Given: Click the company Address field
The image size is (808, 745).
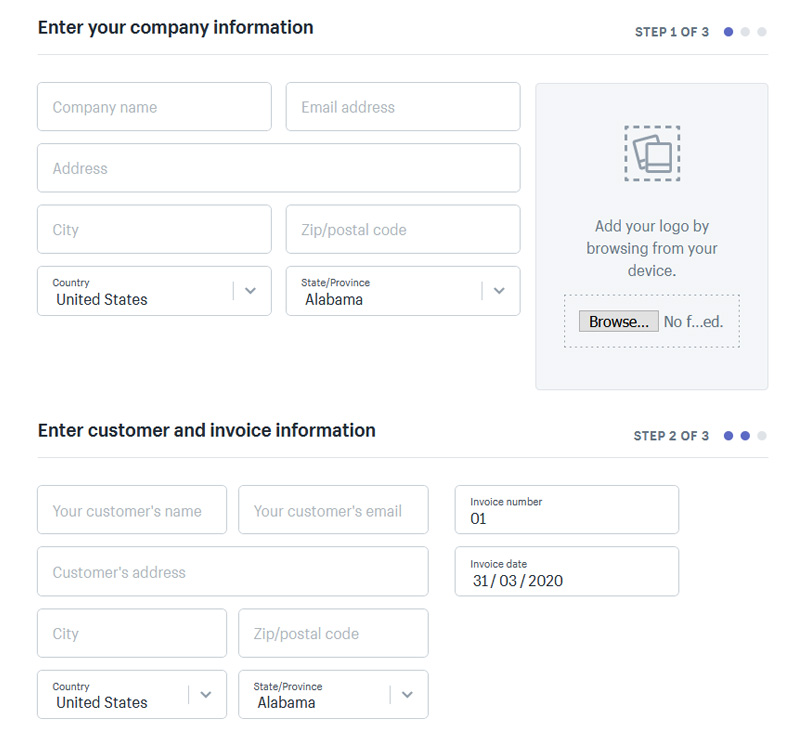Looking at the screenshot, I should coord(278,168).
